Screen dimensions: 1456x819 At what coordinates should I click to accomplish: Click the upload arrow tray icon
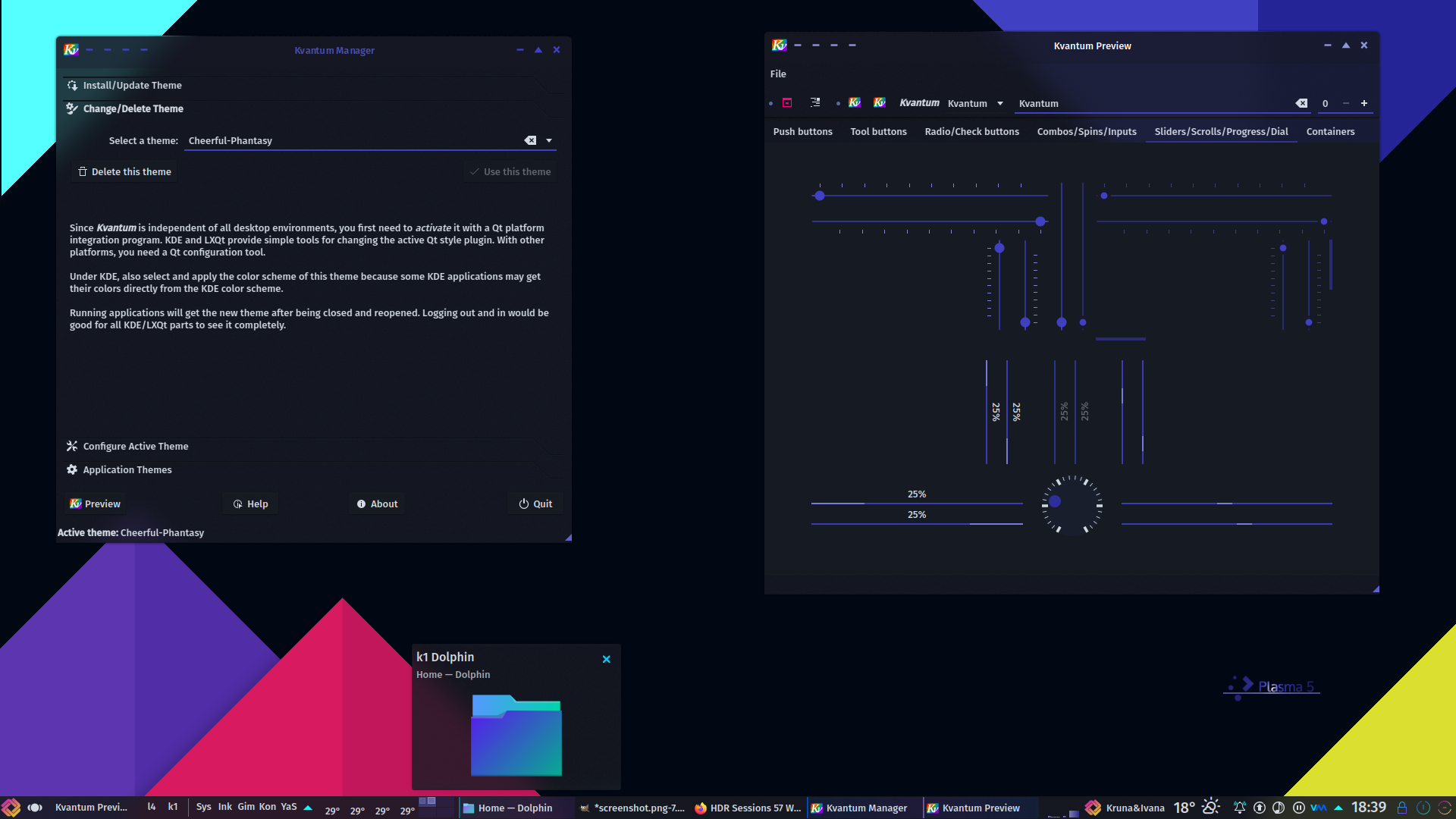coord(1260,808)
